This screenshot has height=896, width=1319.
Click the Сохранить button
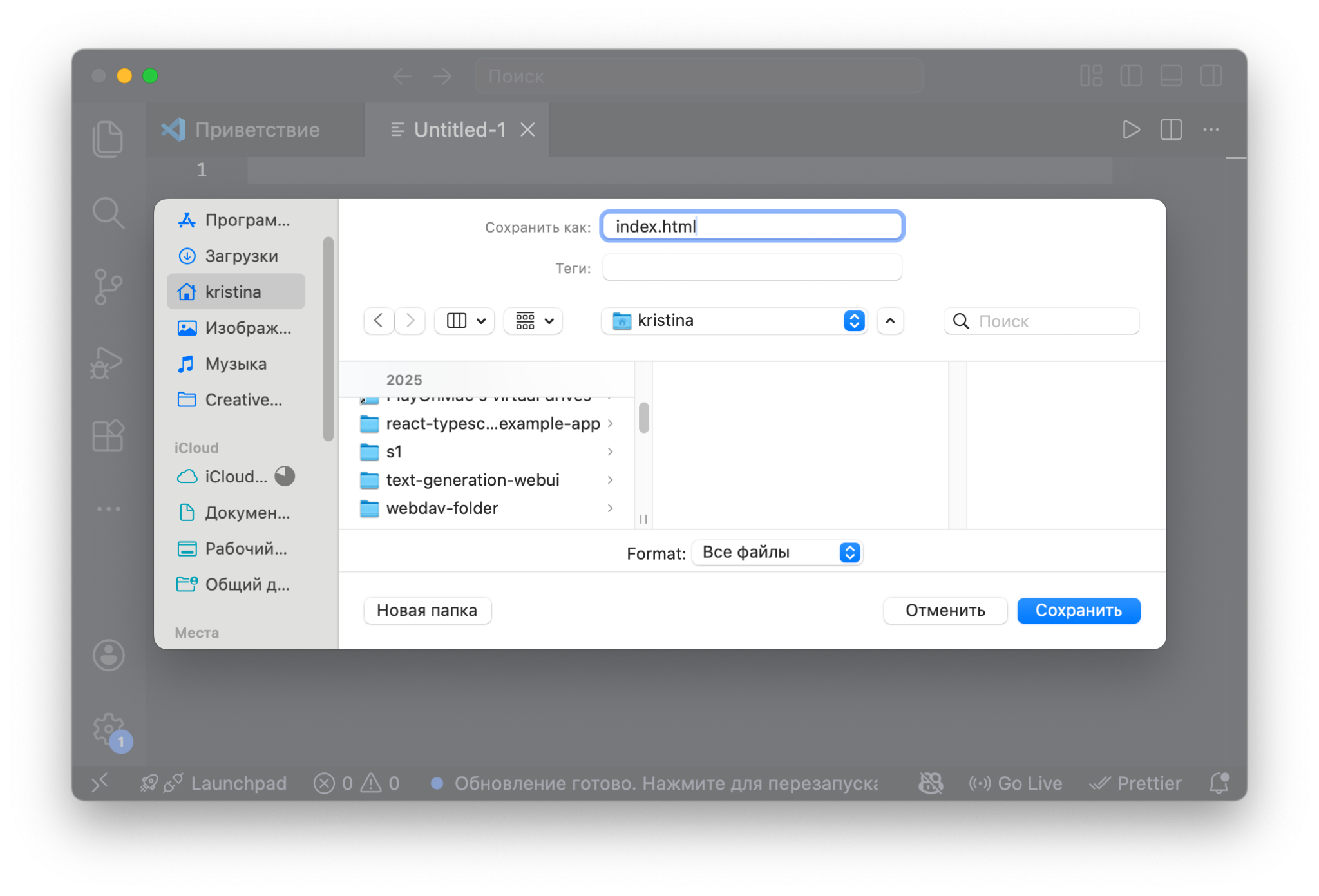point(1078,611)
